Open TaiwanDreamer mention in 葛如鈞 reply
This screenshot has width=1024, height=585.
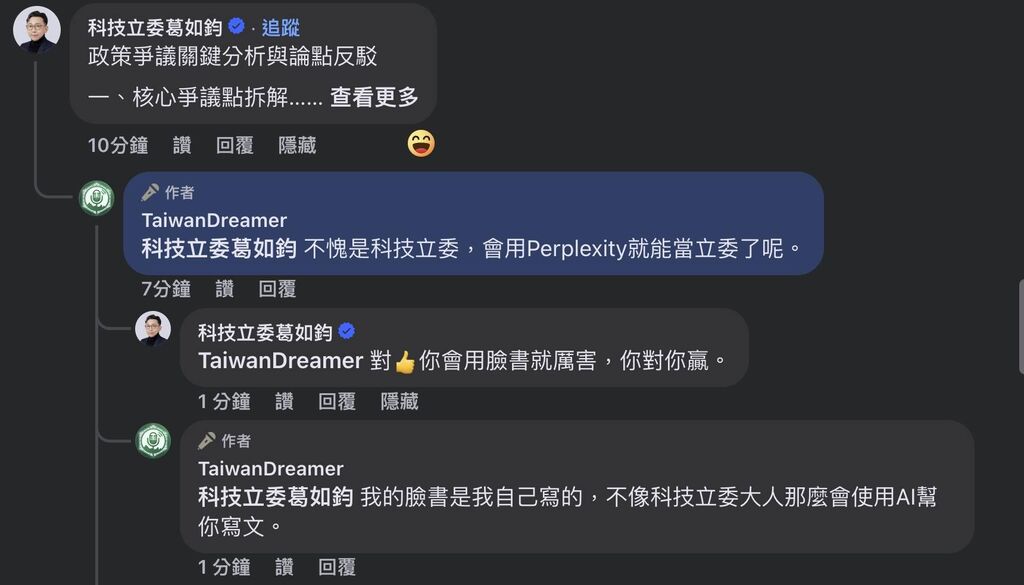click(281, 360)
